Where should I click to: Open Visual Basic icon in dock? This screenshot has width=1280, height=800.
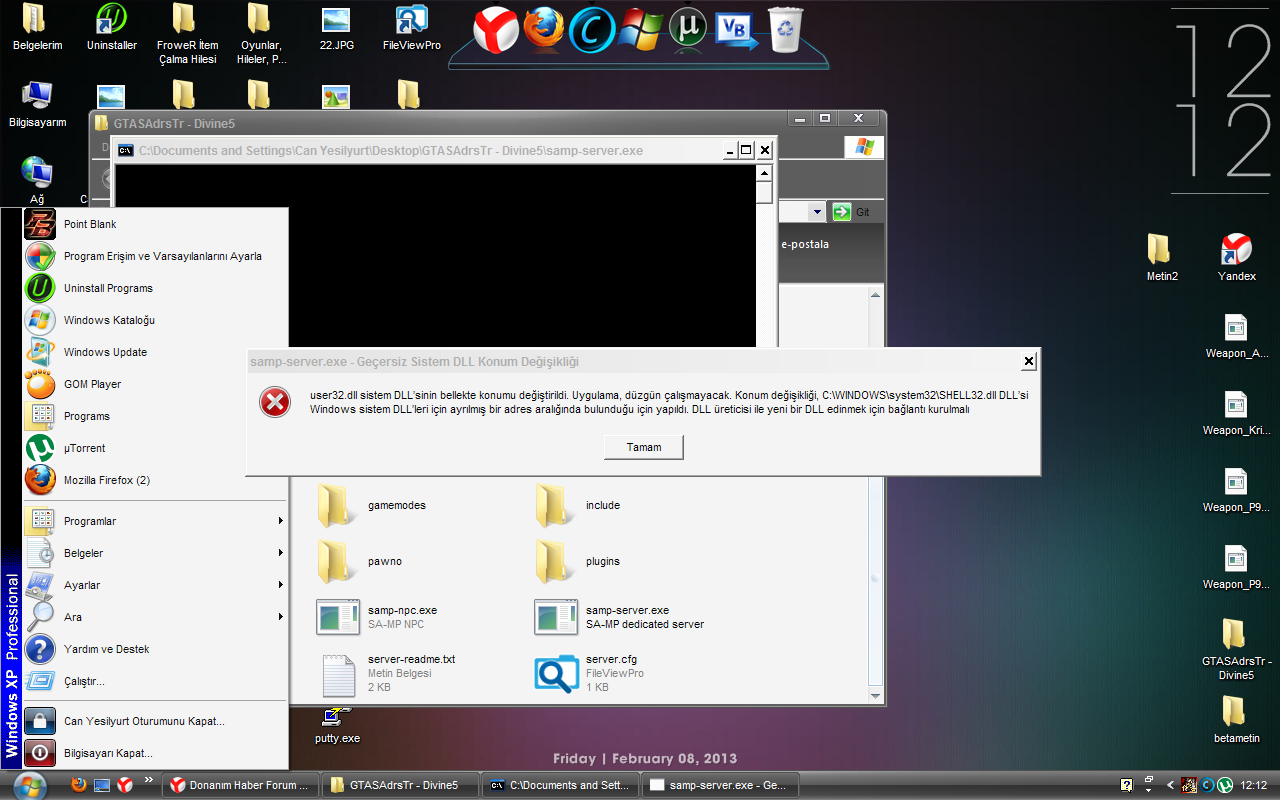tap(736, 29)
